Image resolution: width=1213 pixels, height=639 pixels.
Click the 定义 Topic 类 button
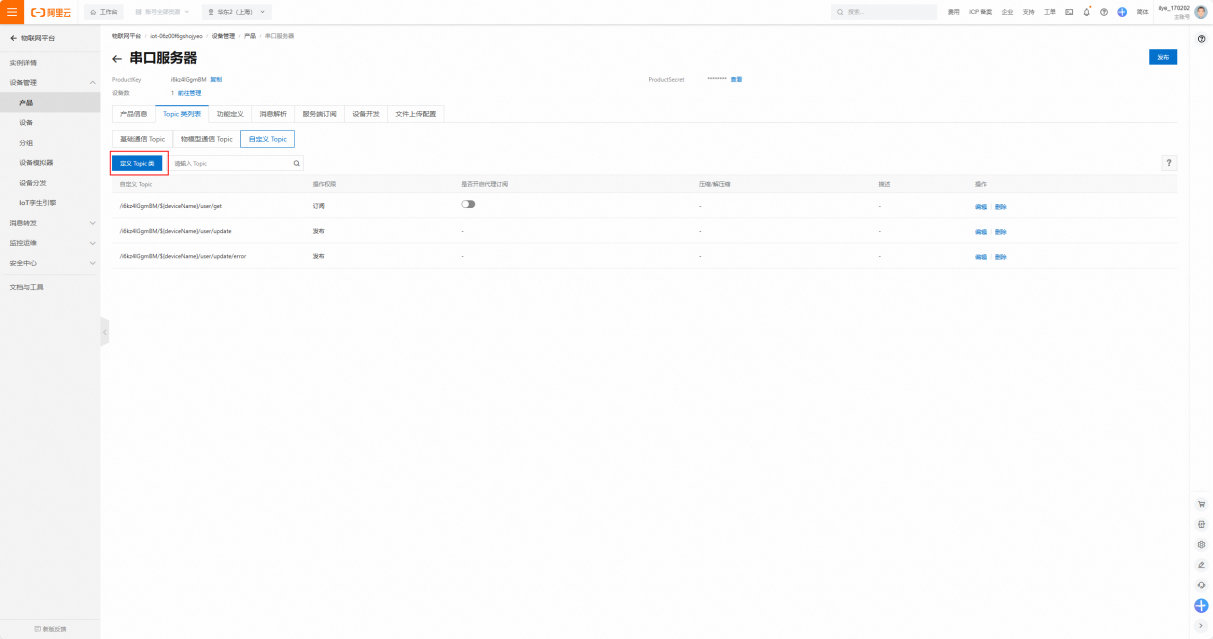(138, 163)
